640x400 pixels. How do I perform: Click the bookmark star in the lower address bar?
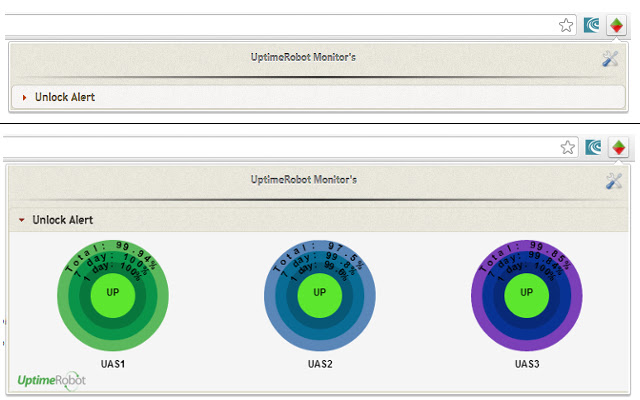(x=567, y=148)
